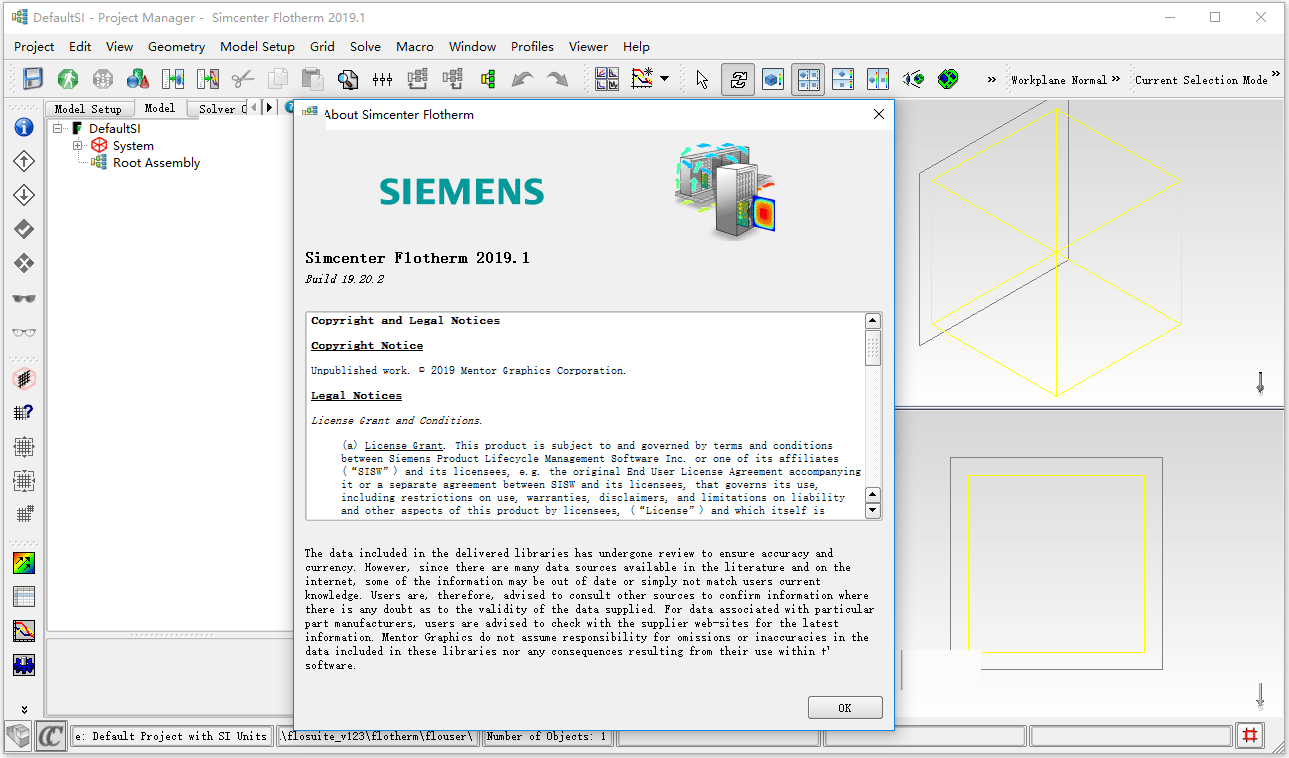This screenshot has width=1289, height=758.
Task: Click OK in the About dialog
Action: point(844,708)
